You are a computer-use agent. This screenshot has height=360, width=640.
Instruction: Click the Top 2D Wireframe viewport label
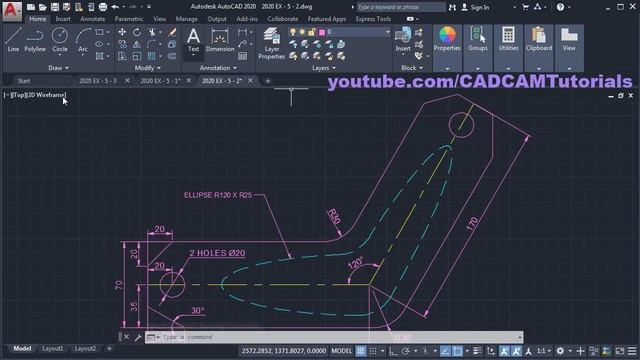pos(35,95)
